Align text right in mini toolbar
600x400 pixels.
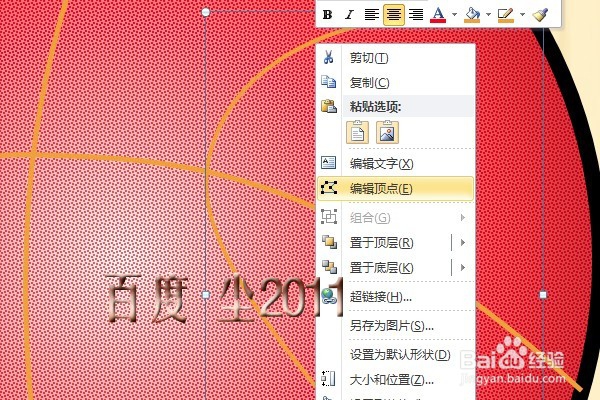coord(416,15)
